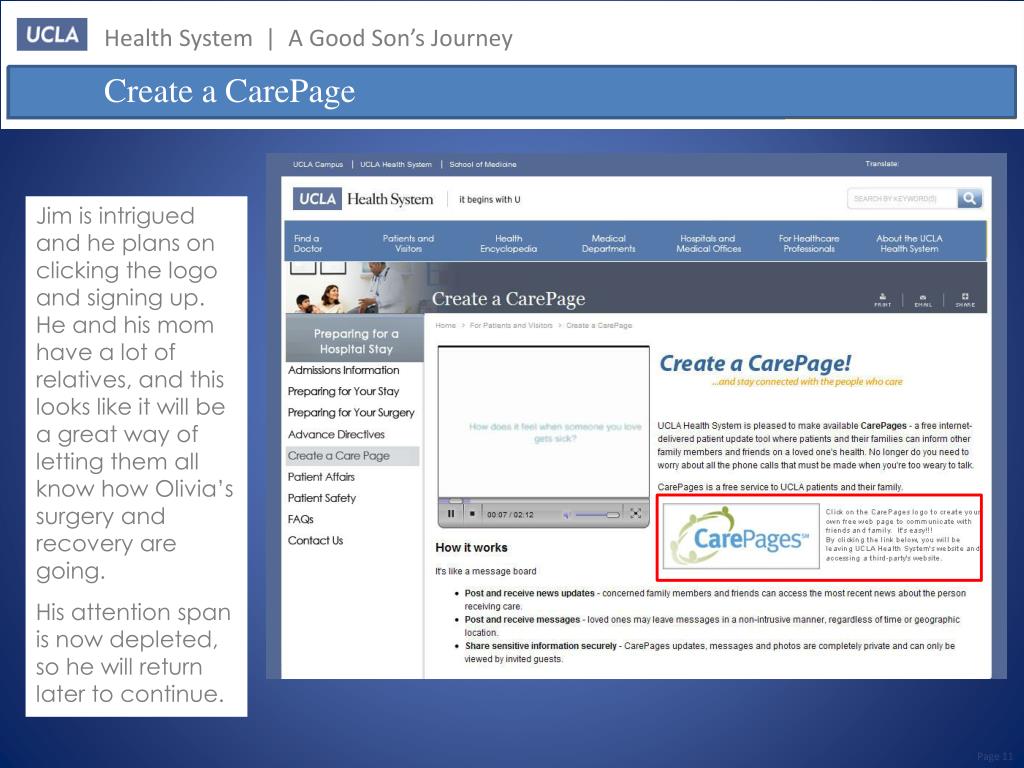The width and height of the screenshot is (1024, 768).
Task: Click 'Create a CarePage!' headline text
Action: (x=756, y=364)
